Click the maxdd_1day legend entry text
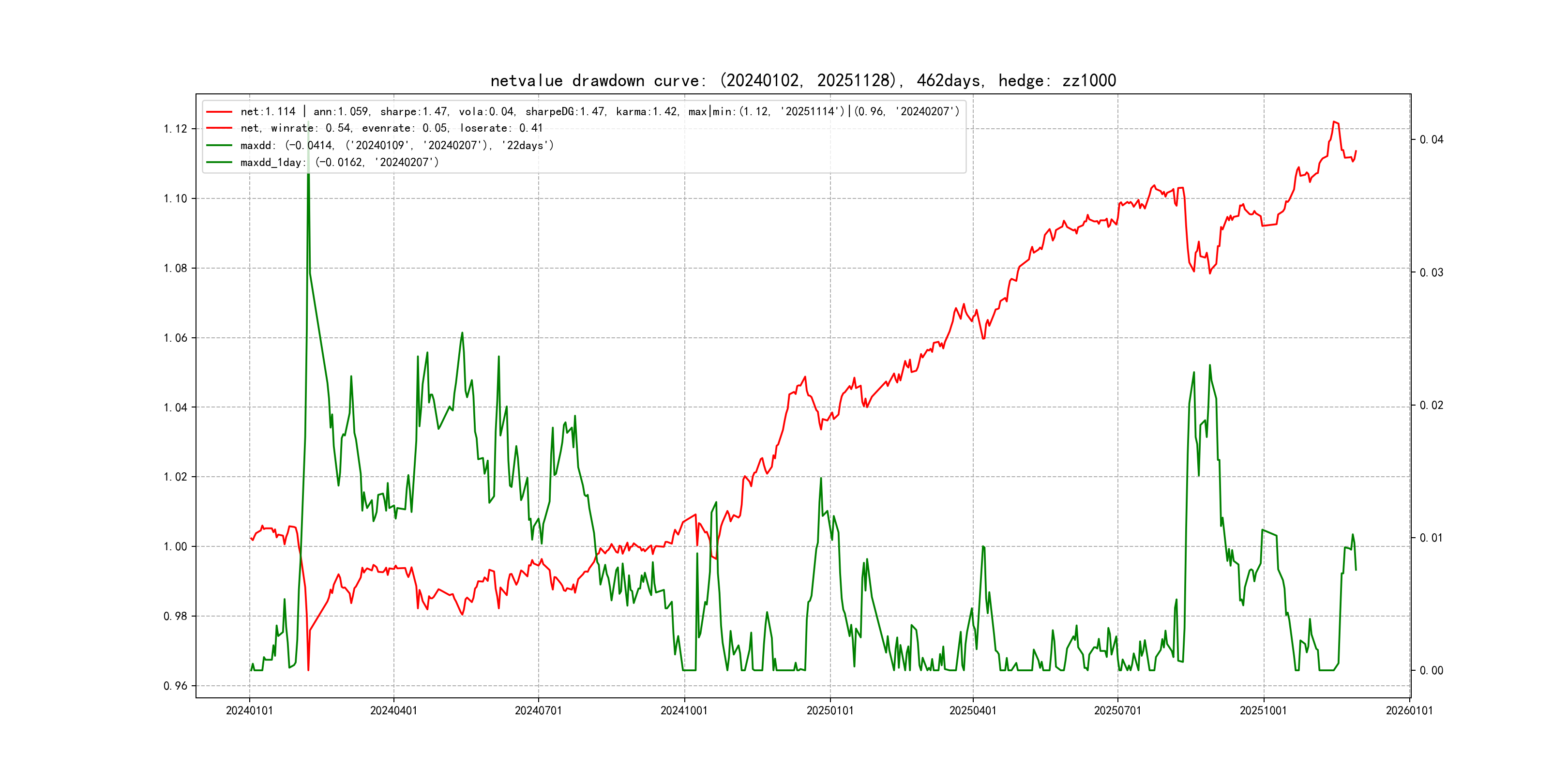The image size is (1568, 784). pyautogui.click(x=339, y=163)
